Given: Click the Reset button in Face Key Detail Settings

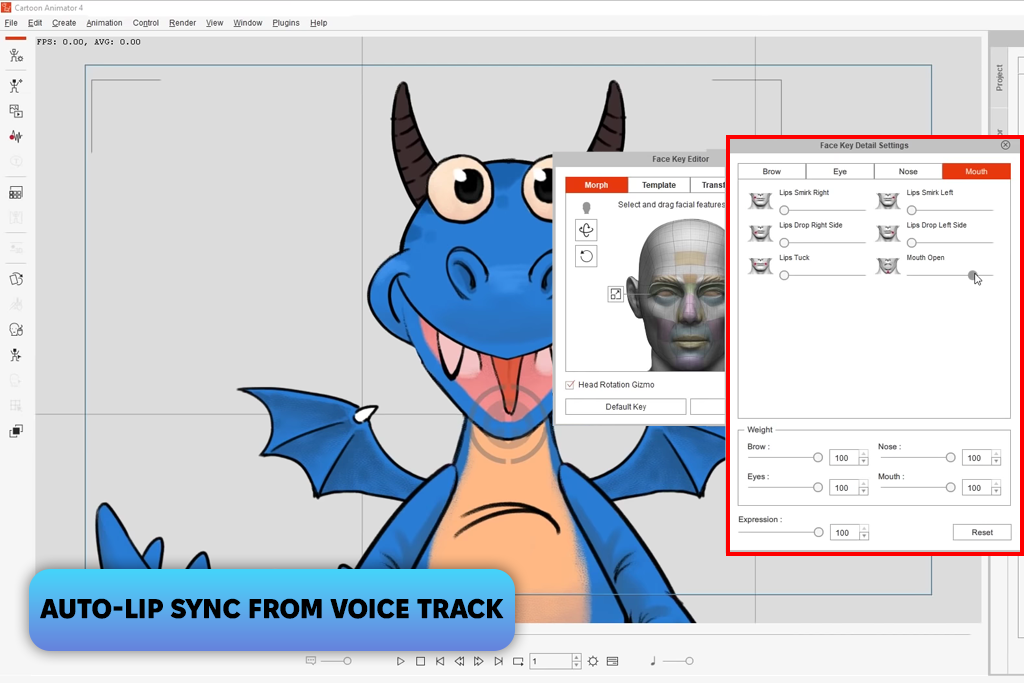Looking at the screenshot, I should coord(982,532).
